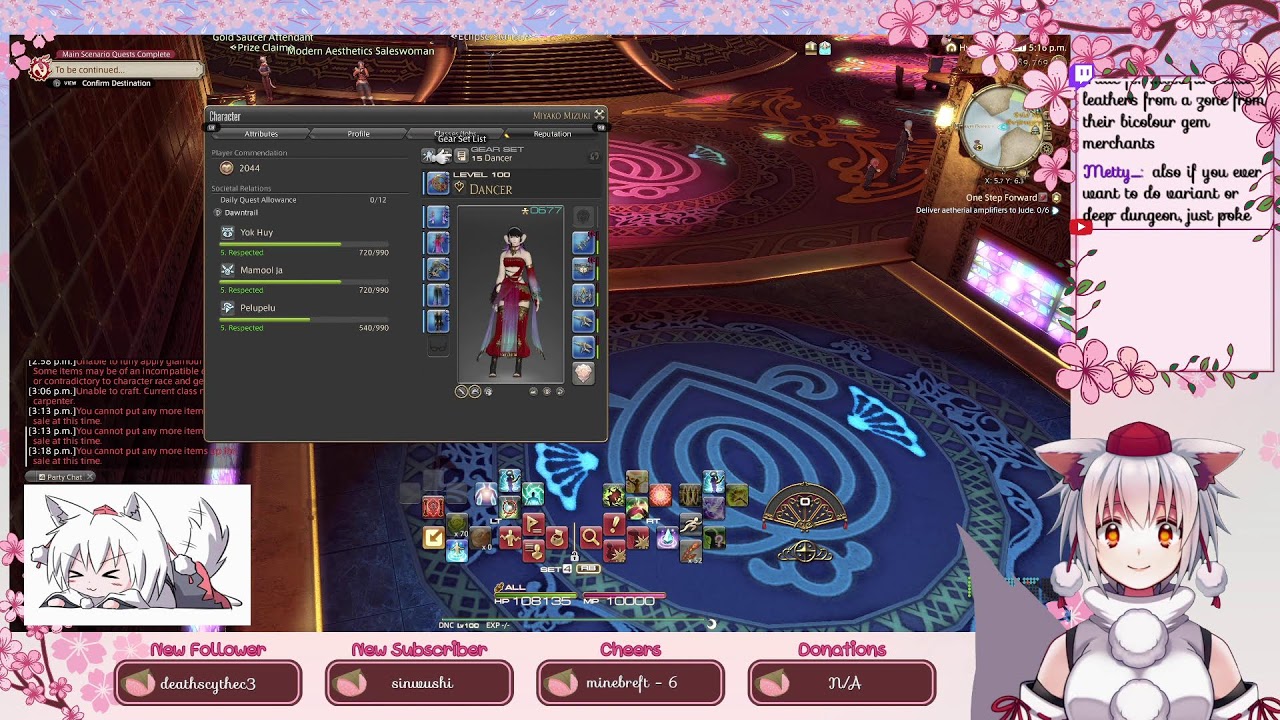This screenshot has height=720, width=1280.
Task: Toggle first character display option below model
Action: [461, 390]
